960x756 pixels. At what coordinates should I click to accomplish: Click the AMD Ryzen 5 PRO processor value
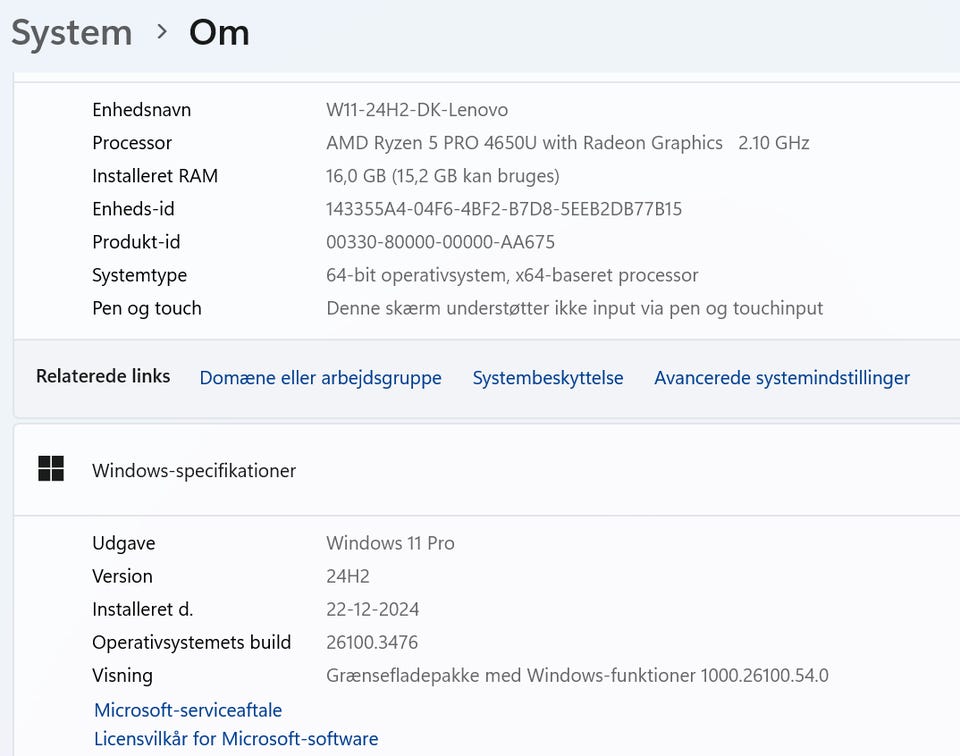tap(524, 143)
